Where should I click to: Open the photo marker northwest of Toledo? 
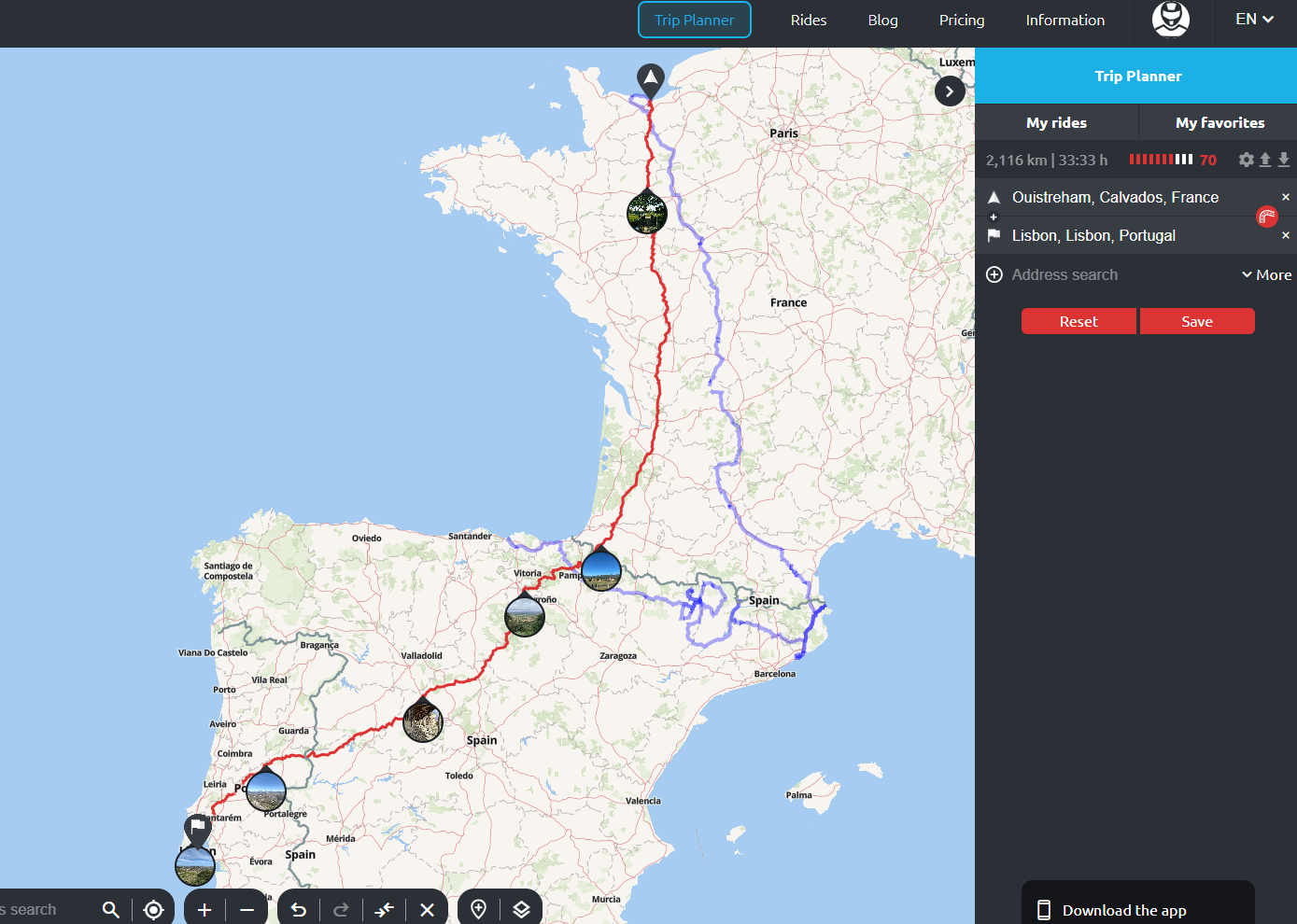coord(423,721)
